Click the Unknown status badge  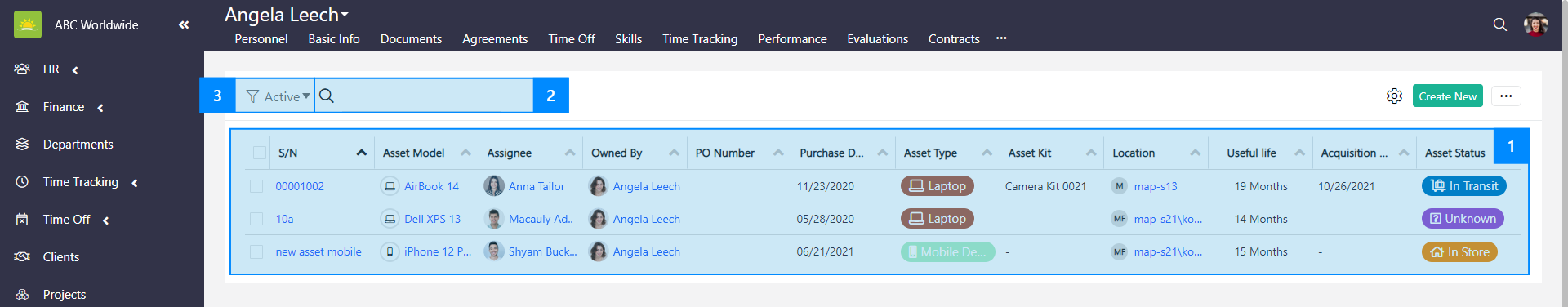(1463, 219)
